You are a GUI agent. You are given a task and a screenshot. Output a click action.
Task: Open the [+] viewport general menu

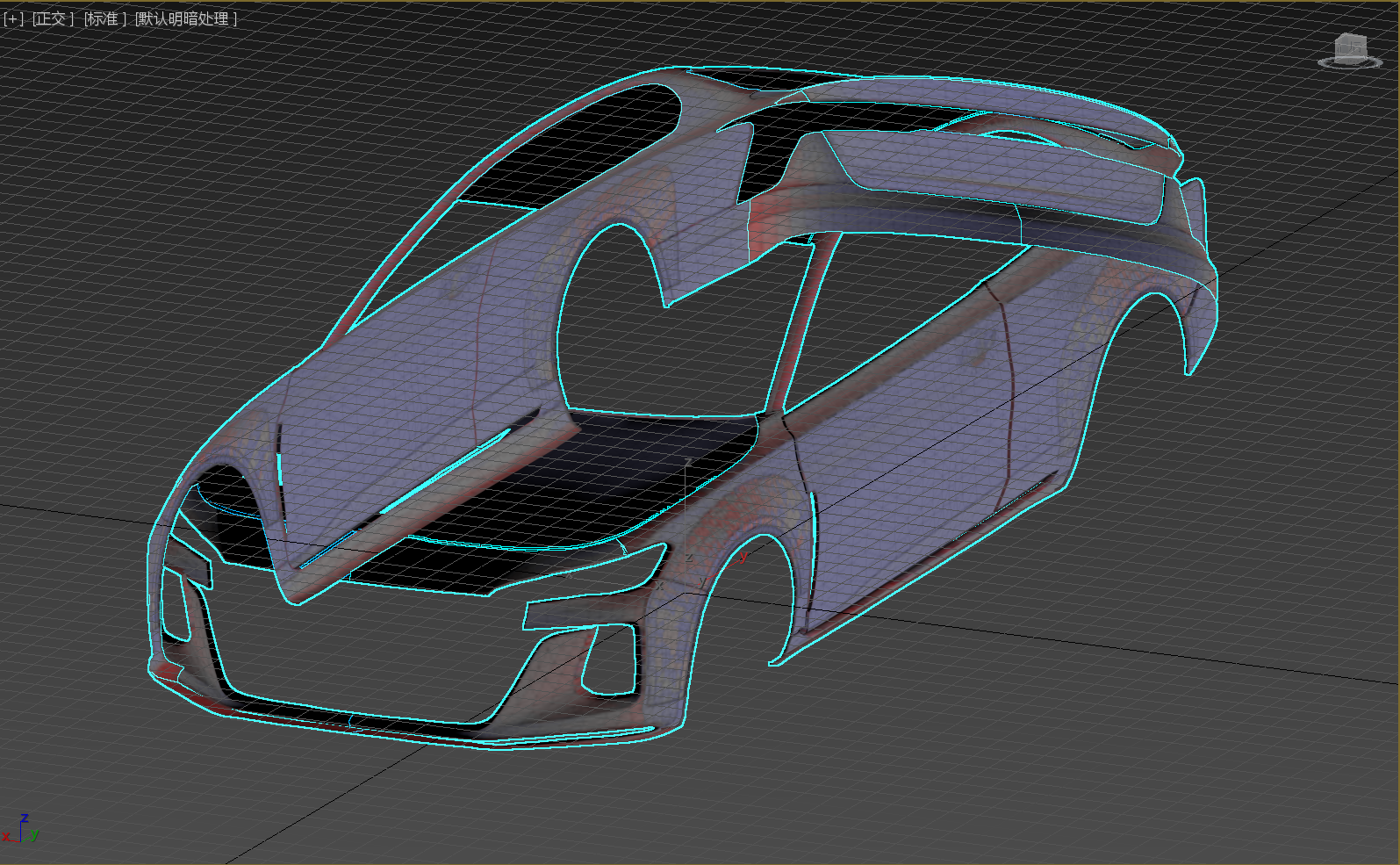[13, 18]
